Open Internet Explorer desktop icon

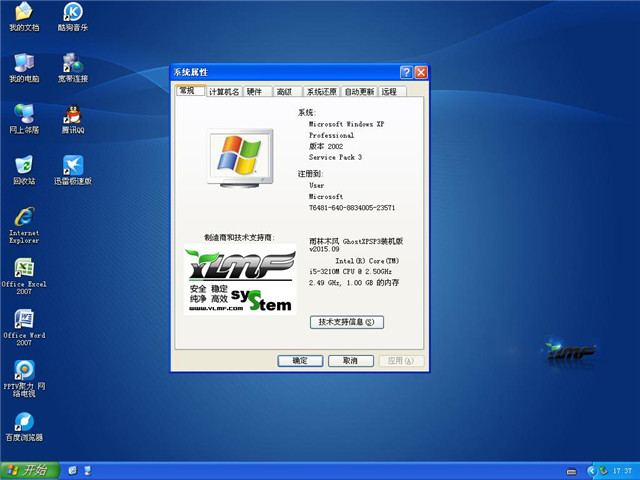(24, 225)
